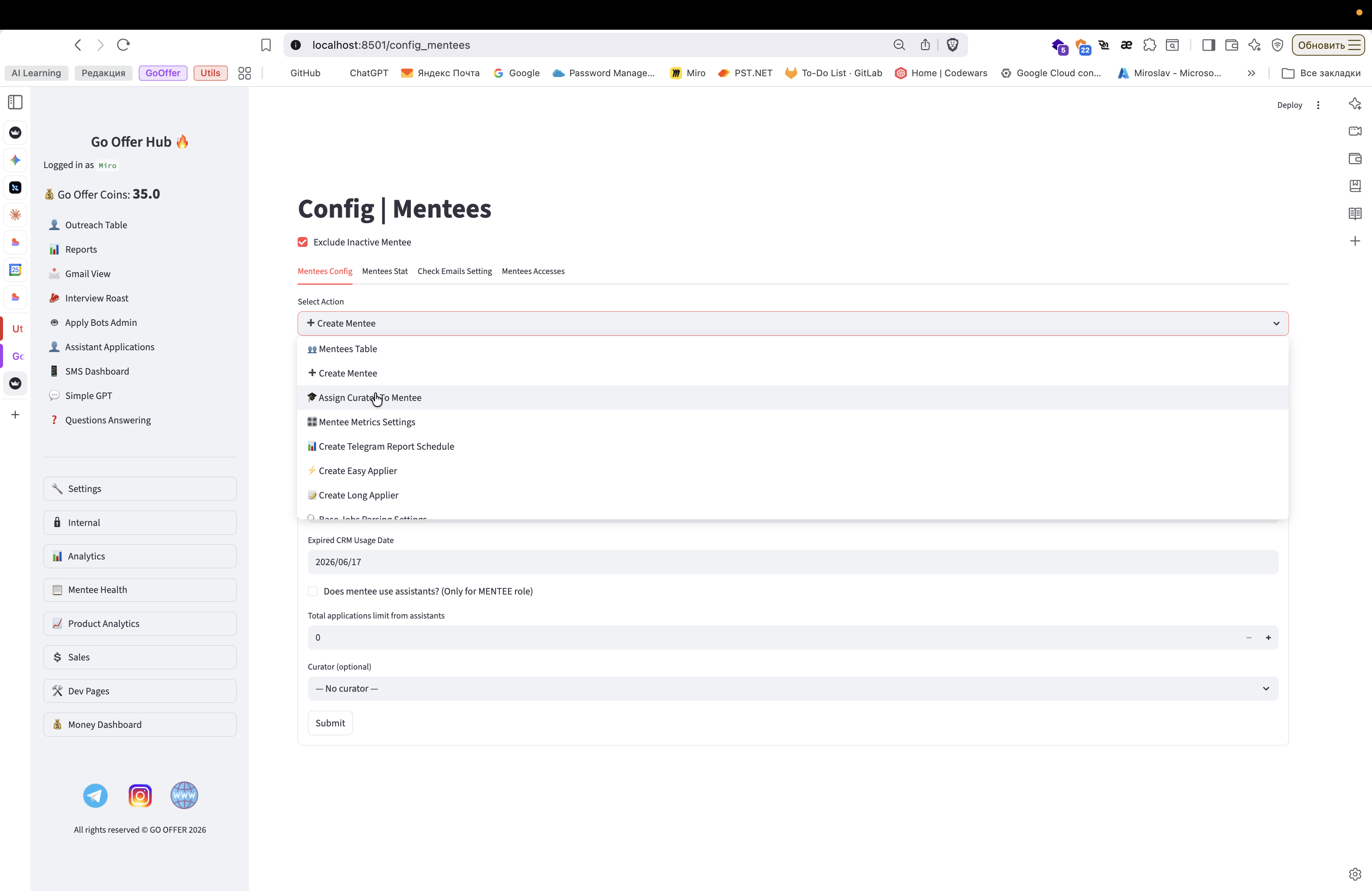
Task: Switch to the Mentees Stat tab
Action: point(385,271)
